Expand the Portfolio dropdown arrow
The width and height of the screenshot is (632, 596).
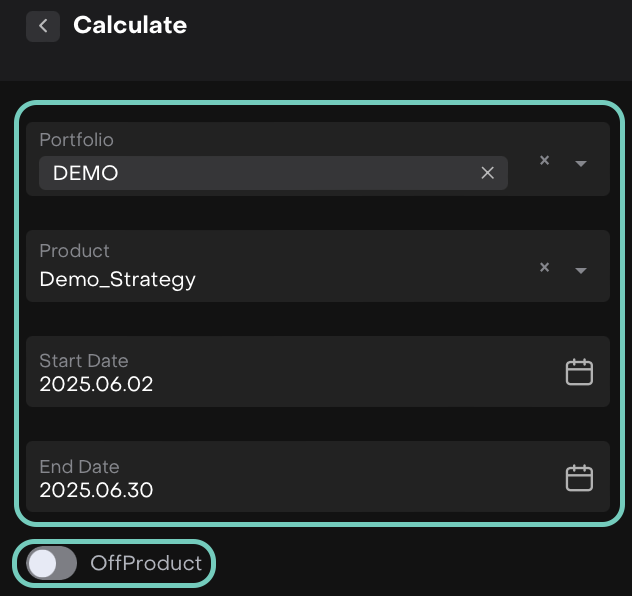(x=581, y=163)
